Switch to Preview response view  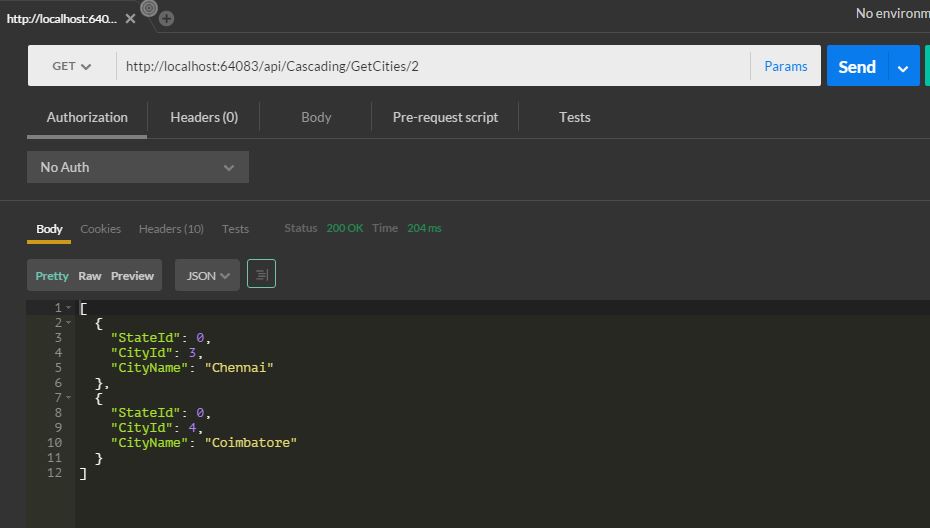pyautogui.click(x=132, y=276)
